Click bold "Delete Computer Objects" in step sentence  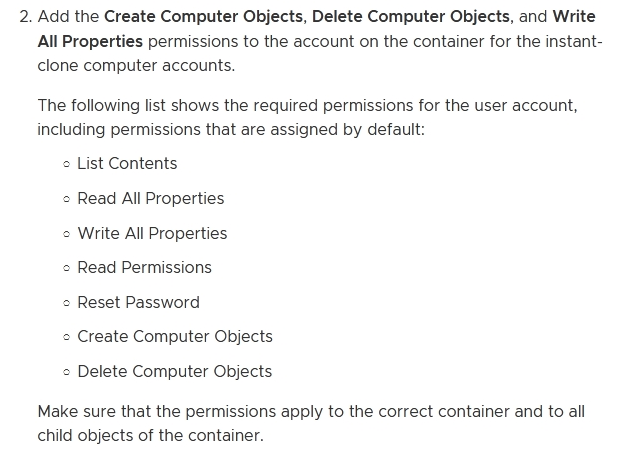point(411,17)
